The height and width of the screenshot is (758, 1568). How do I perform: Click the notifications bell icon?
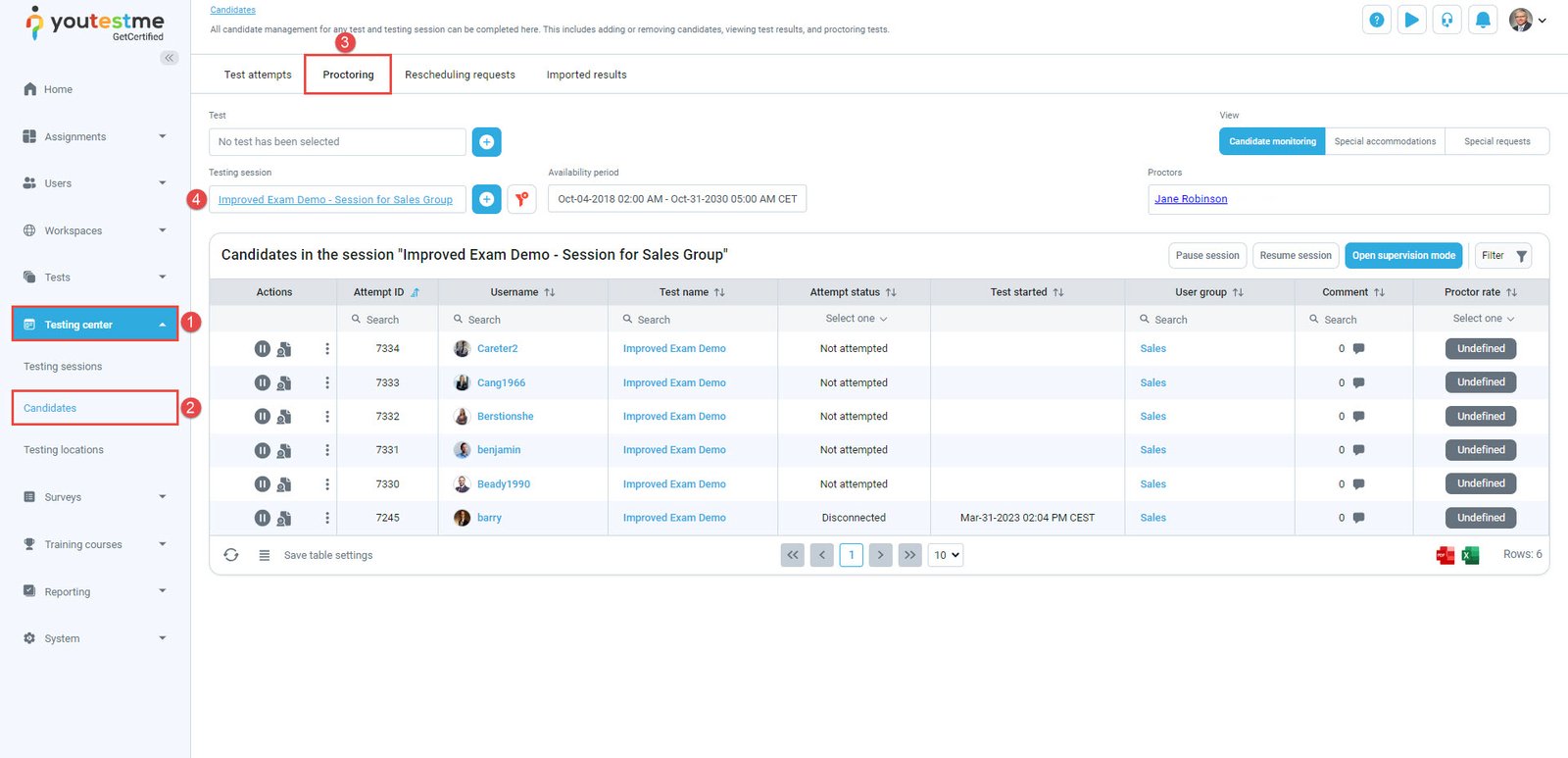click(x=1483, y=20)
